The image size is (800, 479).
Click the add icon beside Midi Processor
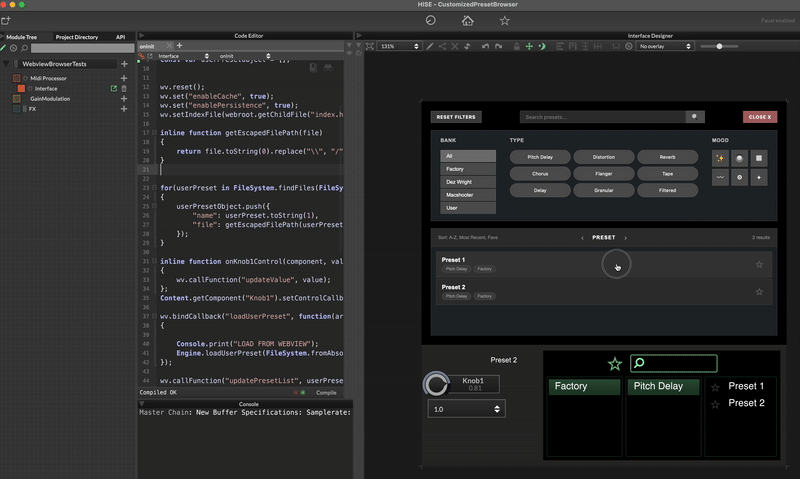[124, 78]
